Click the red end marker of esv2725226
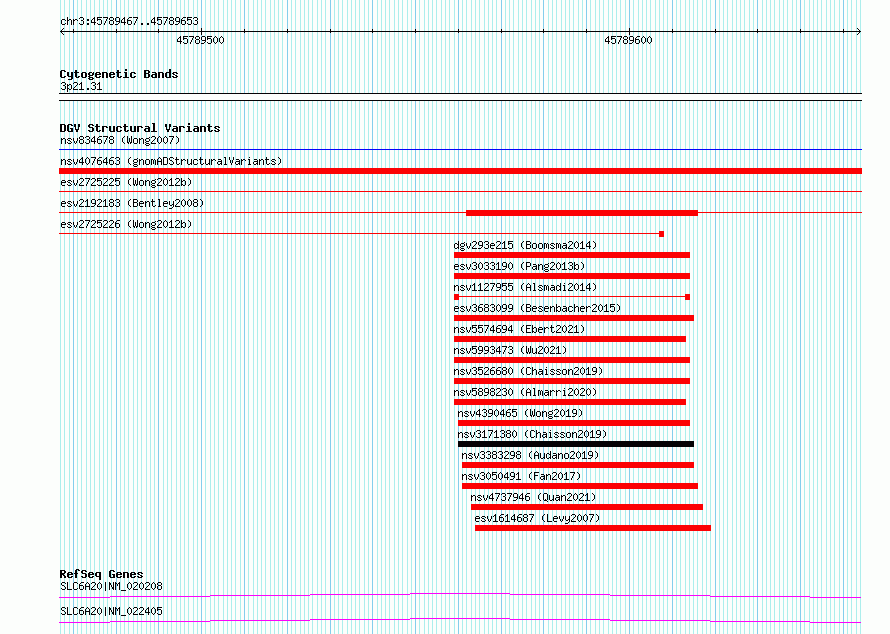 [x=661, y=234]
